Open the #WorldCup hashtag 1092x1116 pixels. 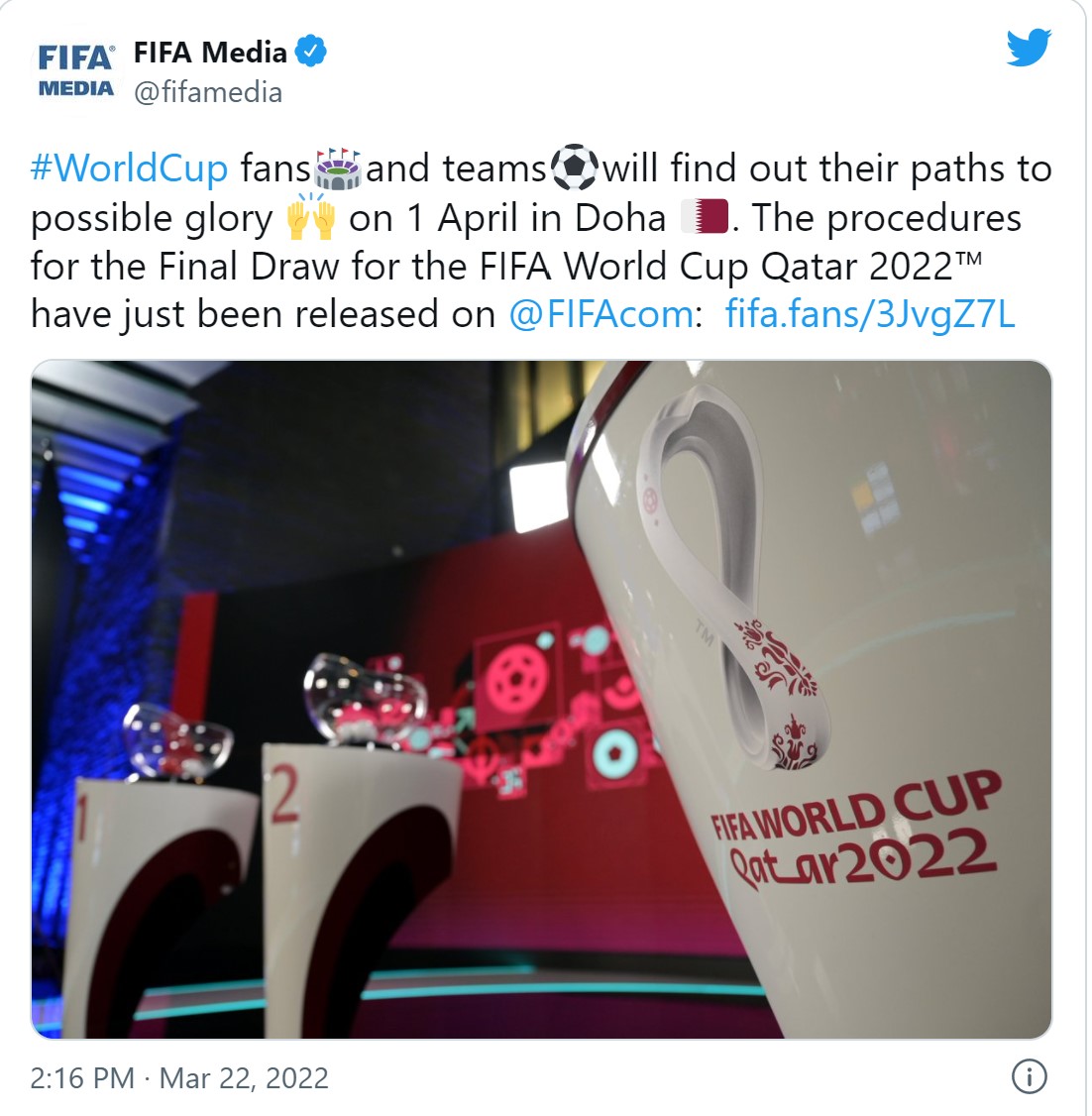click(129, 169)
